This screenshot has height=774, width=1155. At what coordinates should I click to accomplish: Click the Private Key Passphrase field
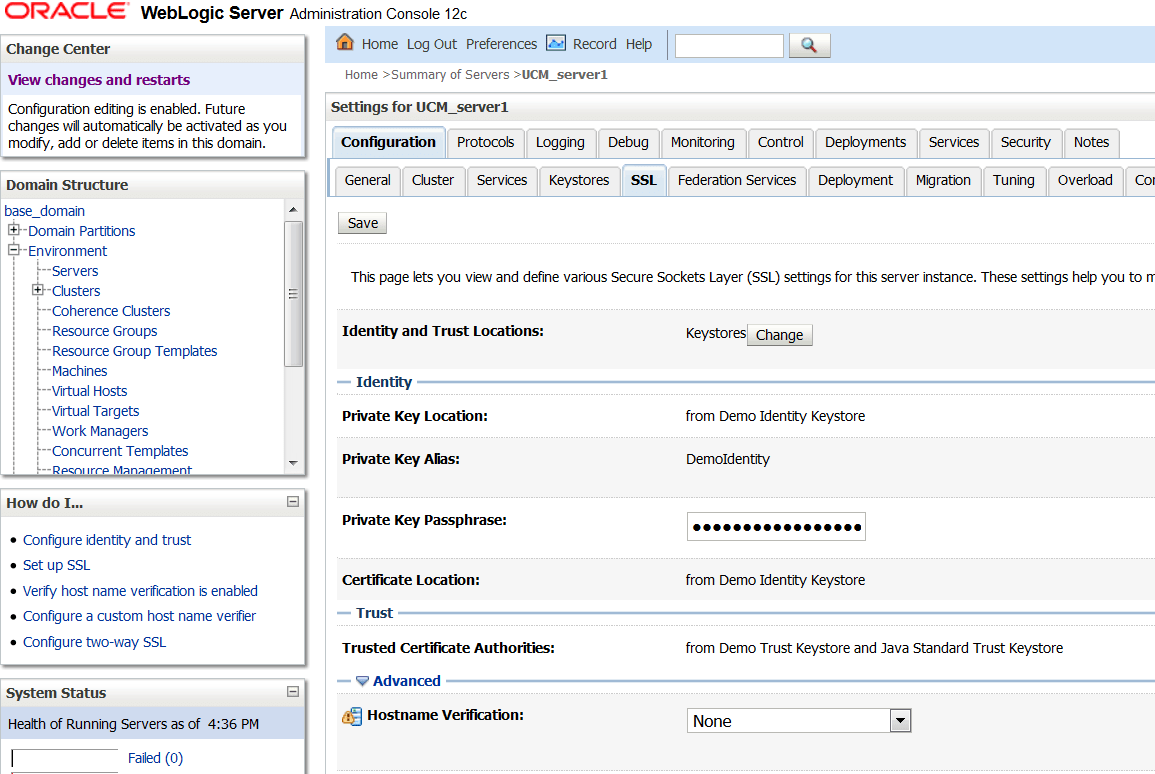pos(776,527)
